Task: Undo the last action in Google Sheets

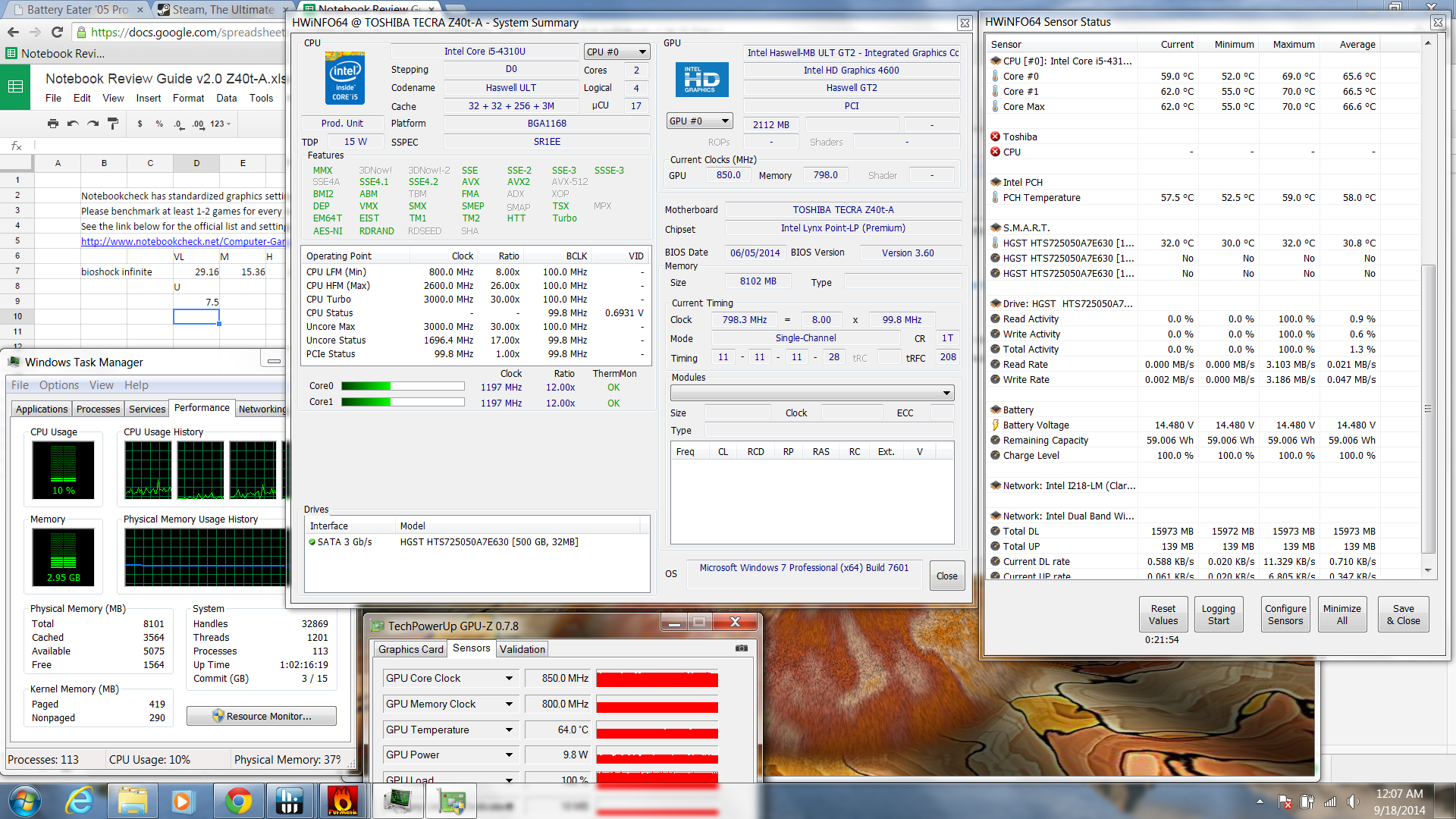Action: [x=73, y=124]
